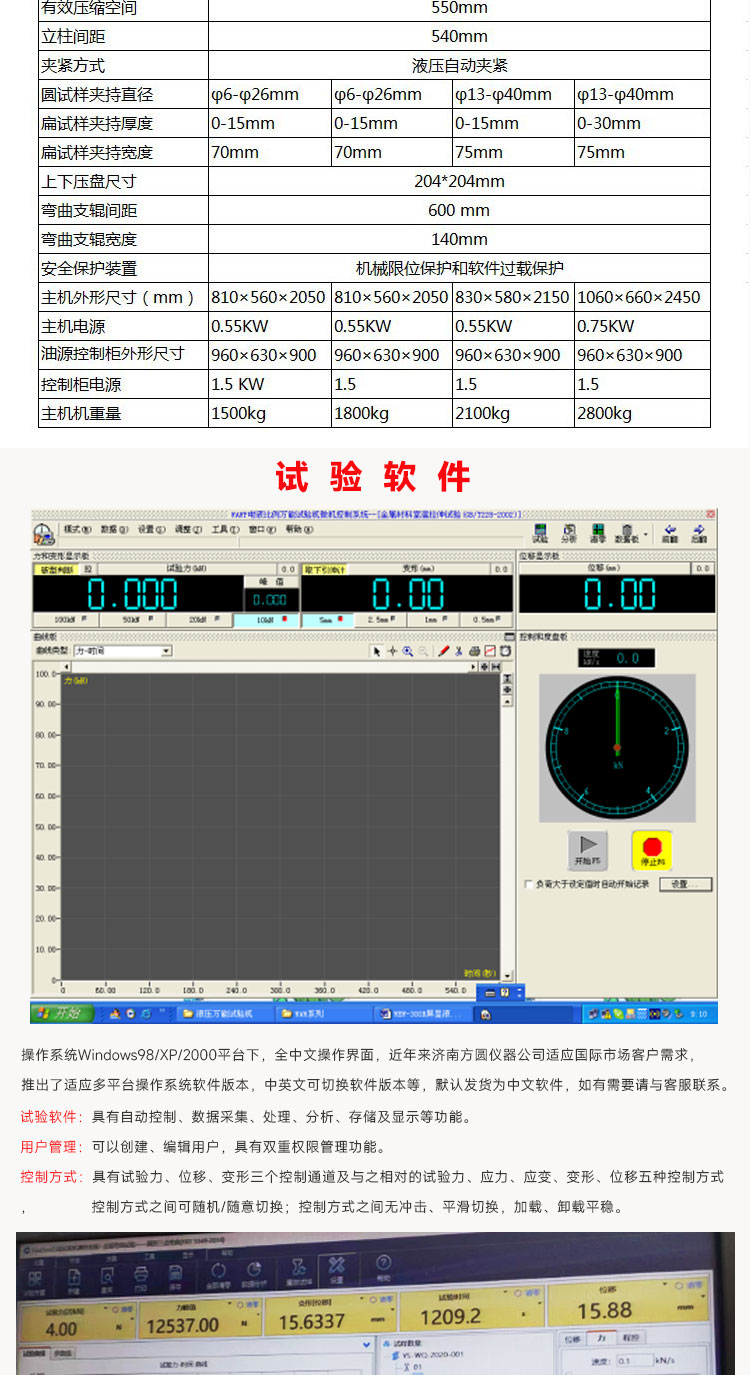
Task: Click the scissors cut icon in curve toolbar
Action: pos(459,651)
